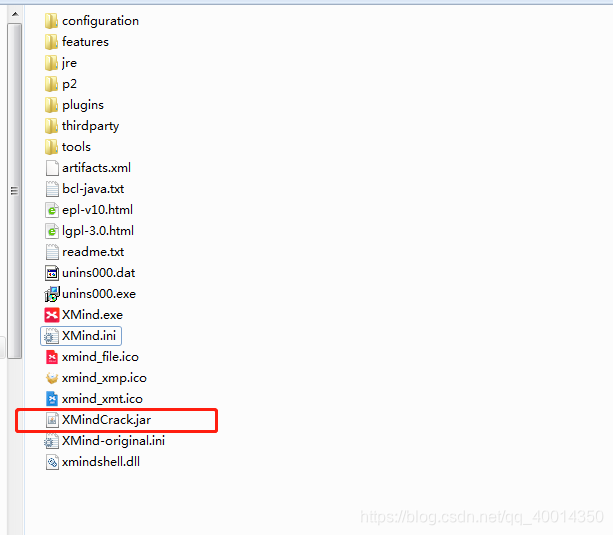Select the xmind_xmp.ico package icon
Screen dimensions: 613x535
[52, 378]
